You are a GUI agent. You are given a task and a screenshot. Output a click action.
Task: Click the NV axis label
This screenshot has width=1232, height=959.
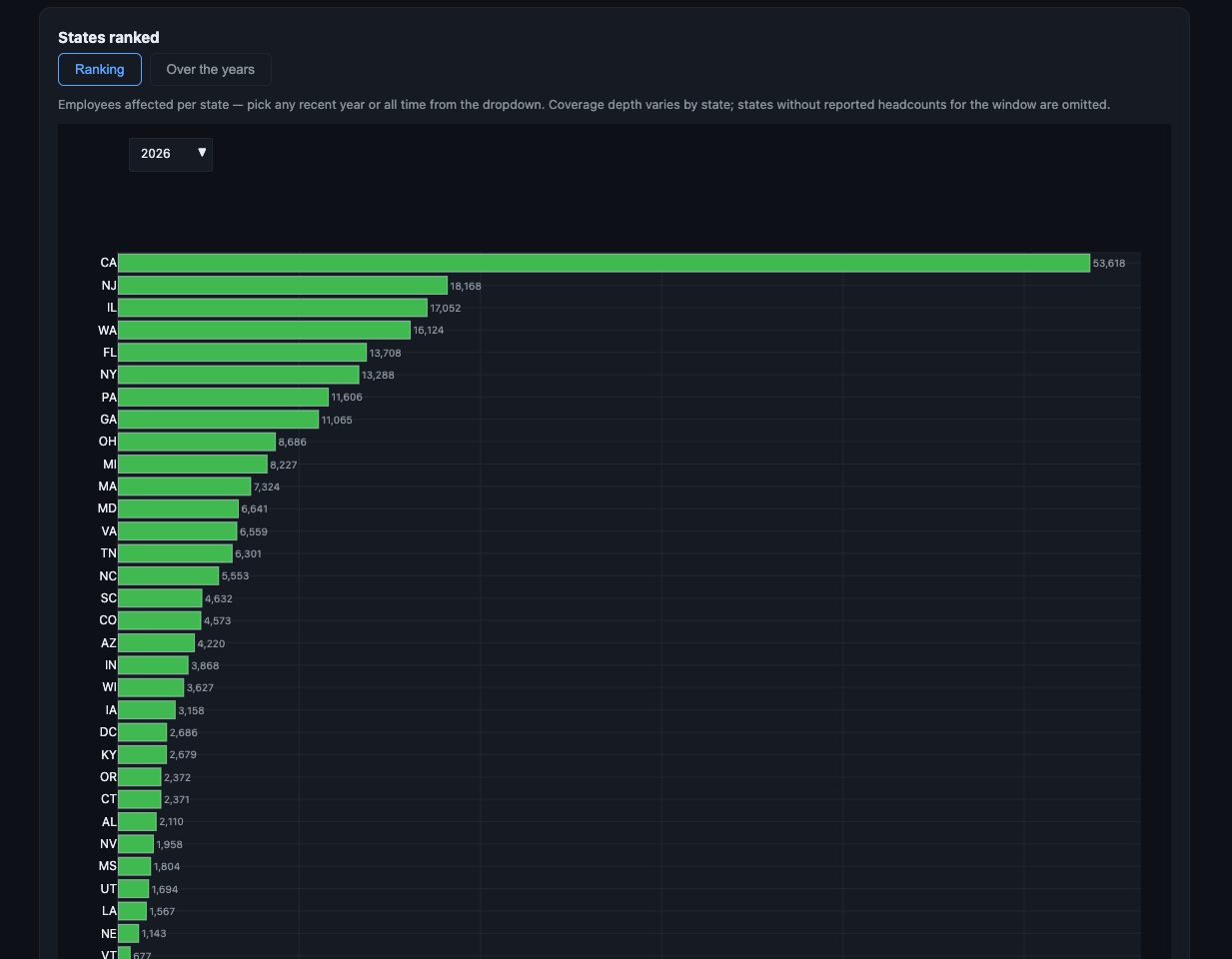108,844
